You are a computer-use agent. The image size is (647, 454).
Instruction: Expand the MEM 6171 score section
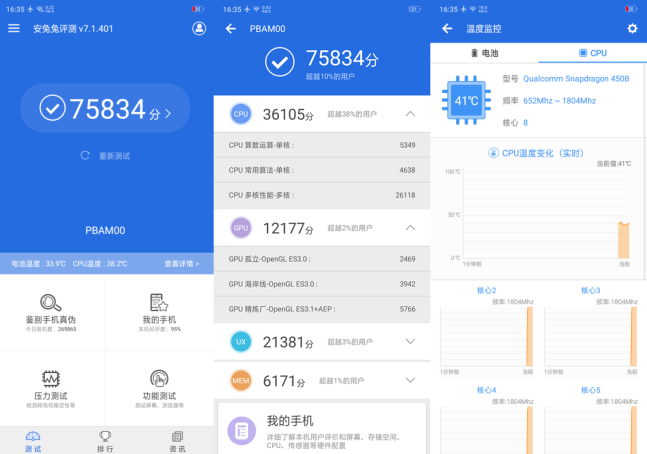point(410,380)
